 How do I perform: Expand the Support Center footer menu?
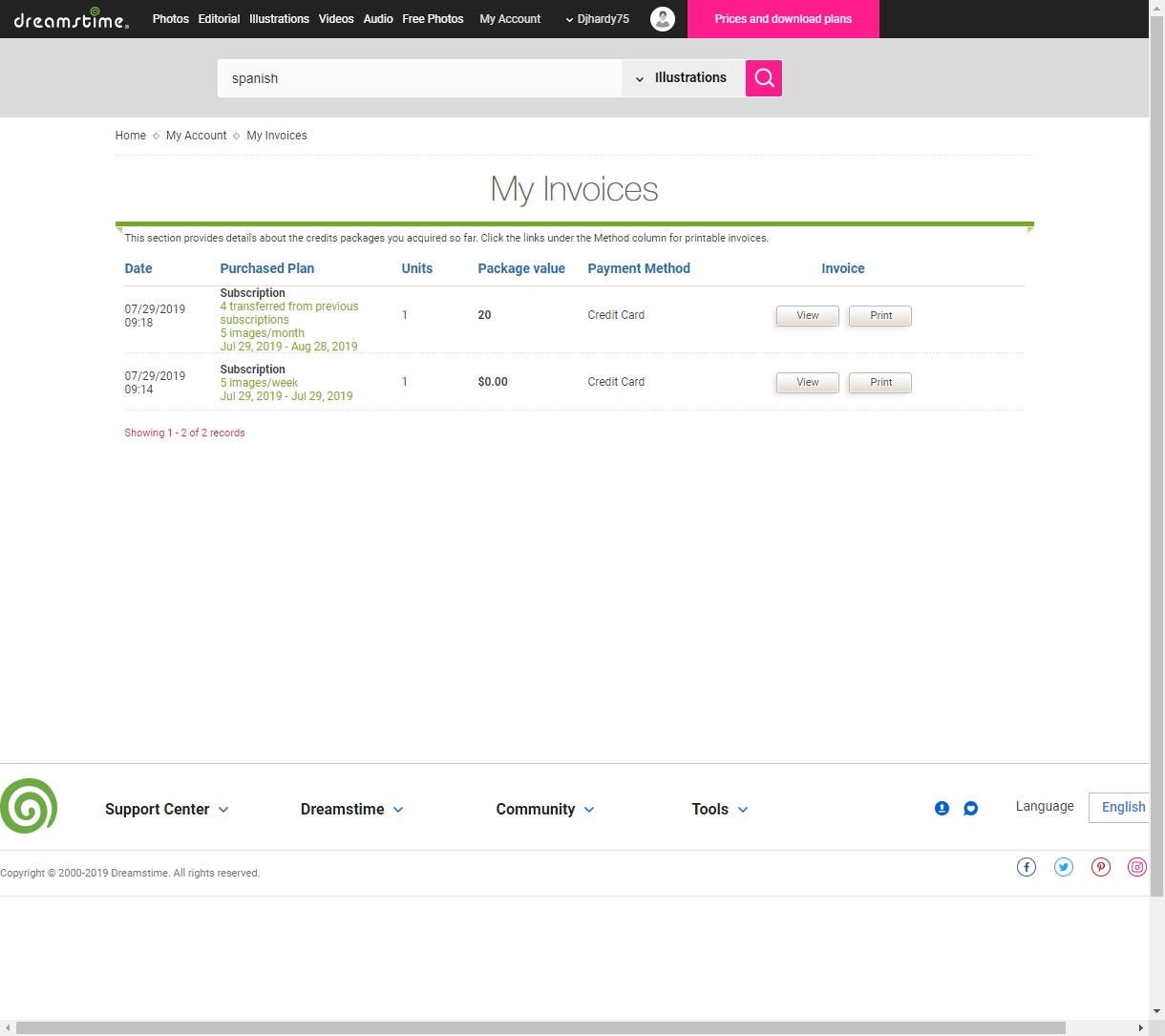click(x=167, y=809)
